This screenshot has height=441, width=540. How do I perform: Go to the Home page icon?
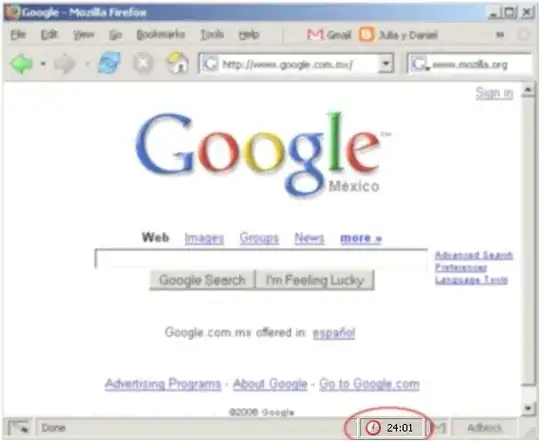coord(177,63)
